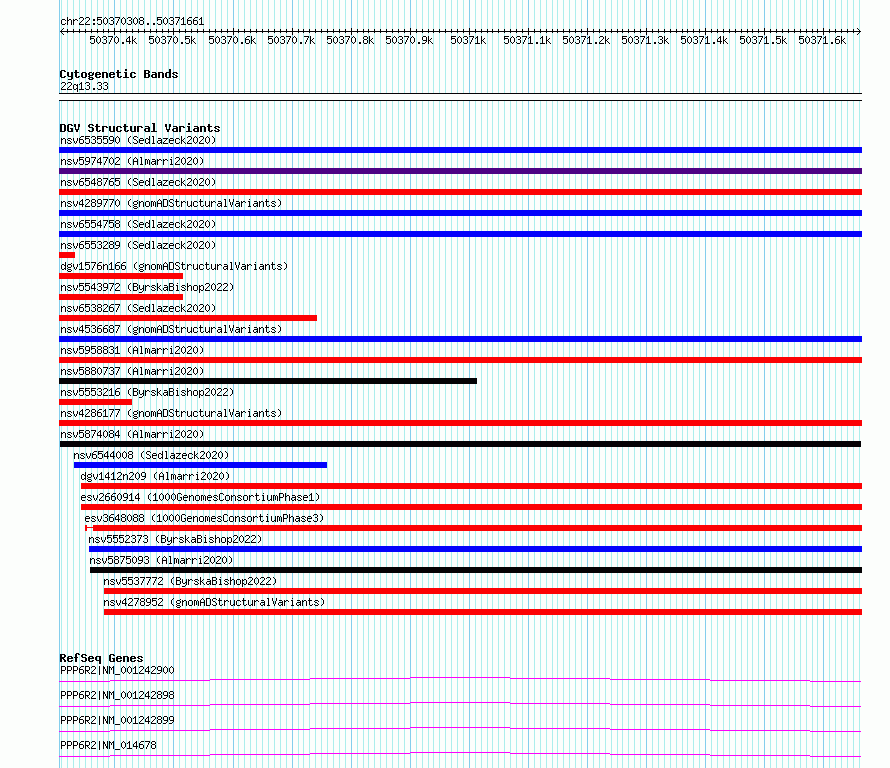
Task: Open the nsv5875093 (Almarri2020) label
Action: pos(161,560)
